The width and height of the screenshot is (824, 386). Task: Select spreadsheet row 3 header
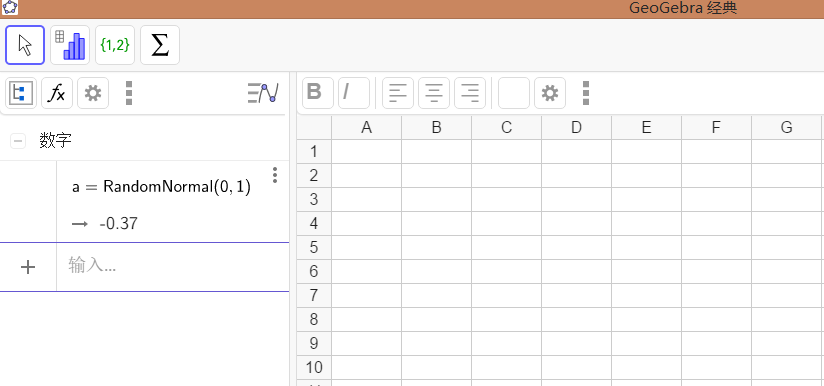pos(314,200)
